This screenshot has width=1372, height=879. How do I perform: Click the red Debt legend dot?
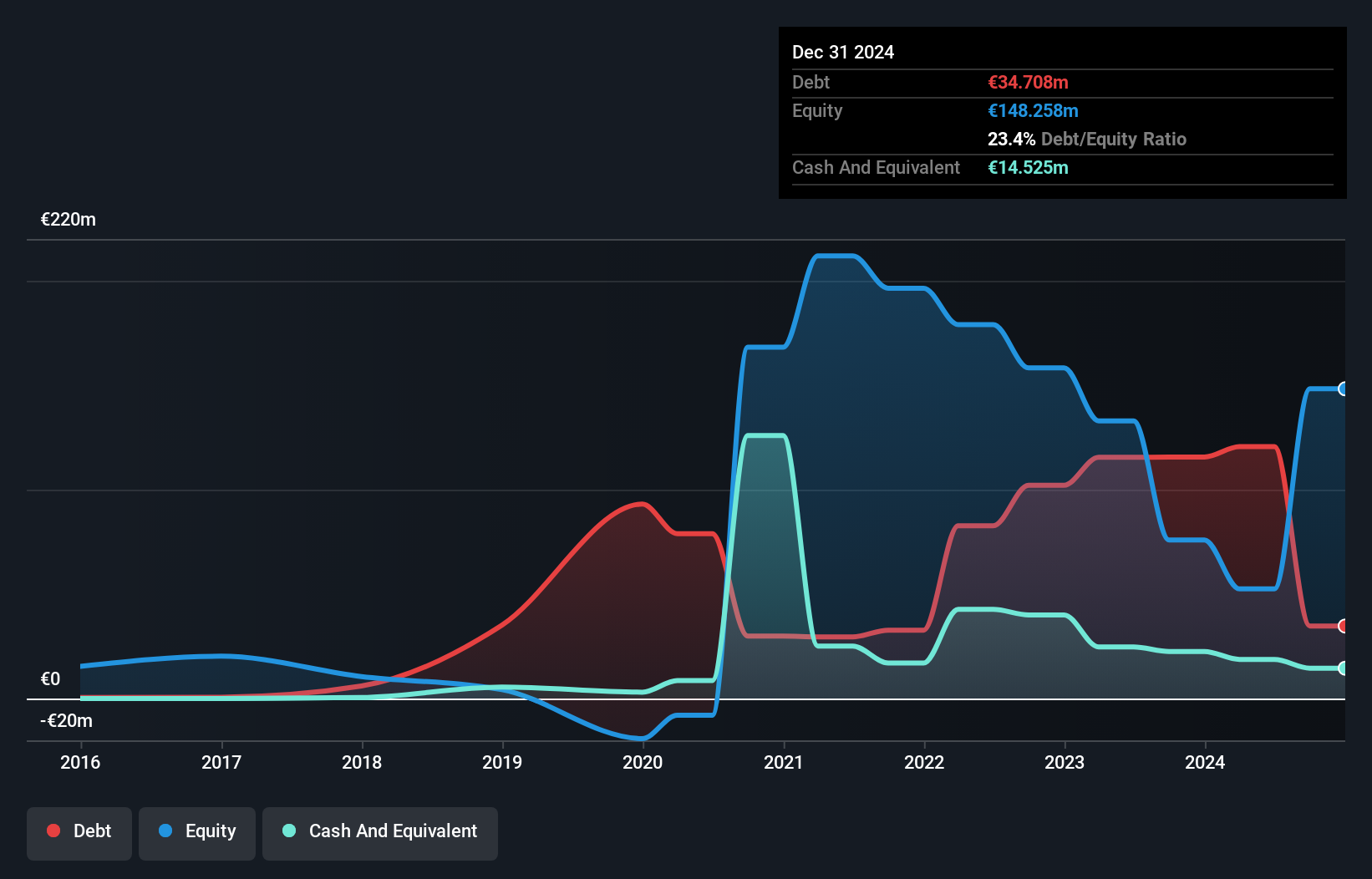click(53, 831)
